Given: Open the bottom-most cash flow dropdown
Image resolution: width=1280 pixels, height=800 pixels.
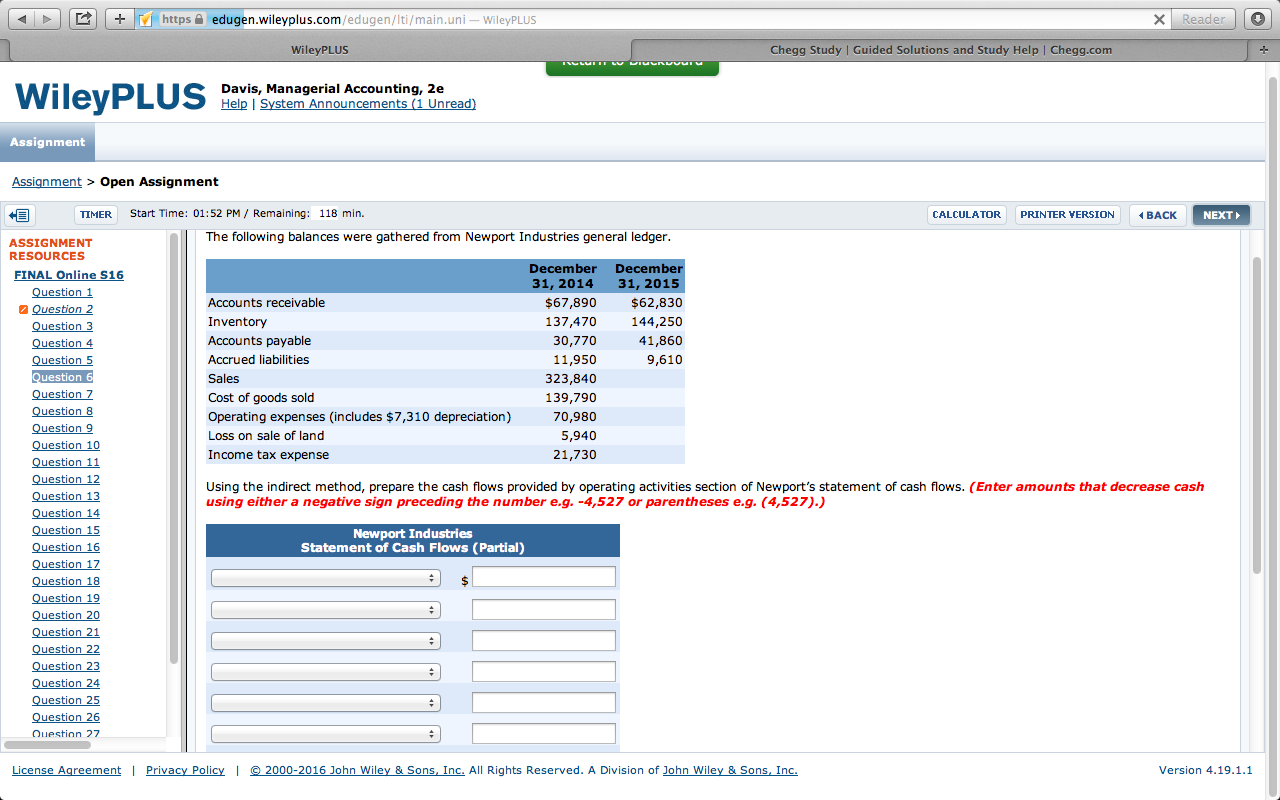Looking at the screenshot, I should click(x=325, y=733).
